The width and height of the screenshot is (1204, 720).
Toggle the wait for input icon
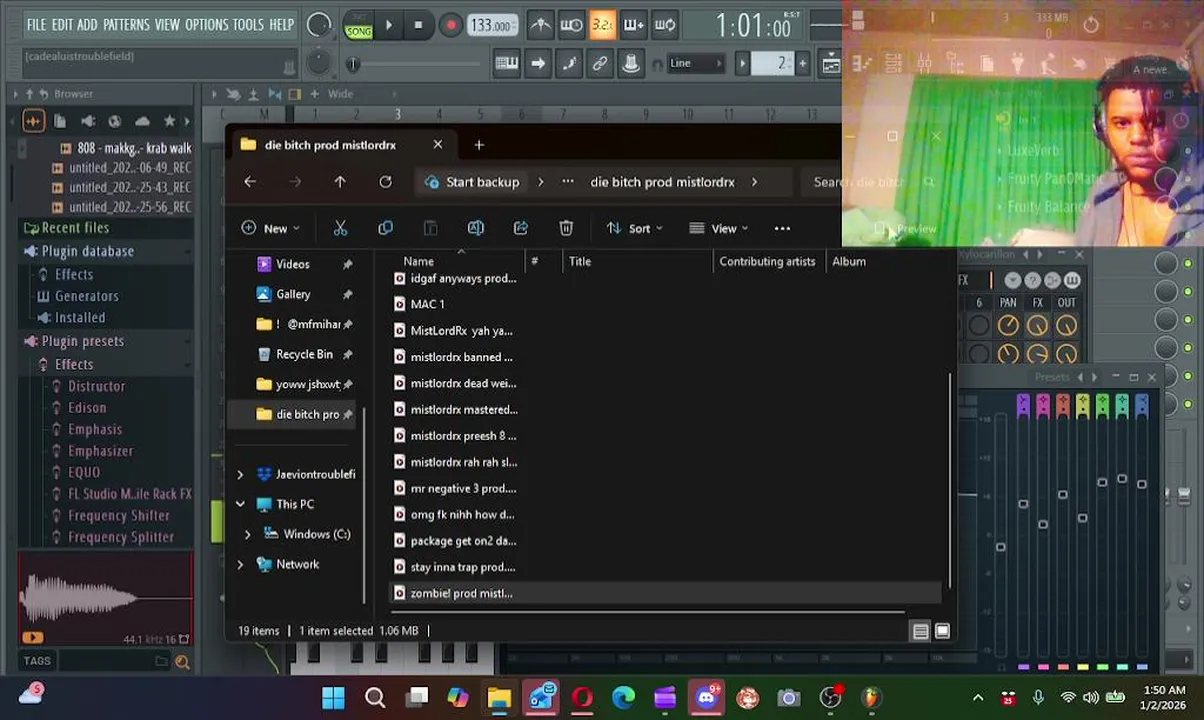pyautogui.click(x=571, y=25)
